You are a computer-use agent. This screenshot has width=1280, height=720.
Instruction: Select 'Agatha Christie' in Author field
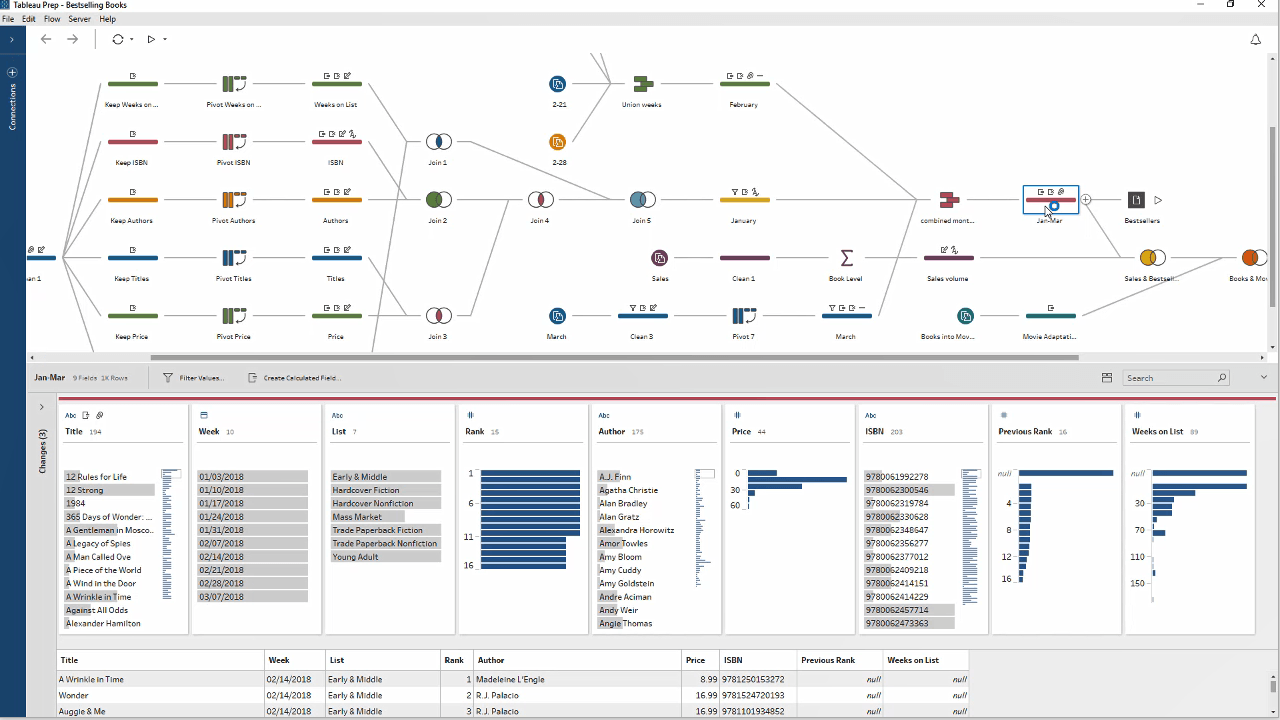tap(628, 490)
